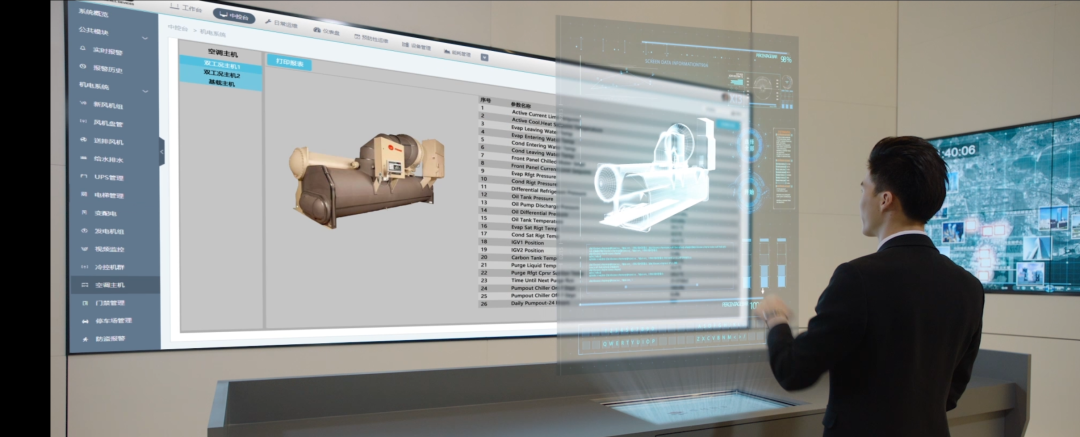1080x437 pixels.
Task: Click the 停车场管理 sidebar icon
Action: click(84, 321)
